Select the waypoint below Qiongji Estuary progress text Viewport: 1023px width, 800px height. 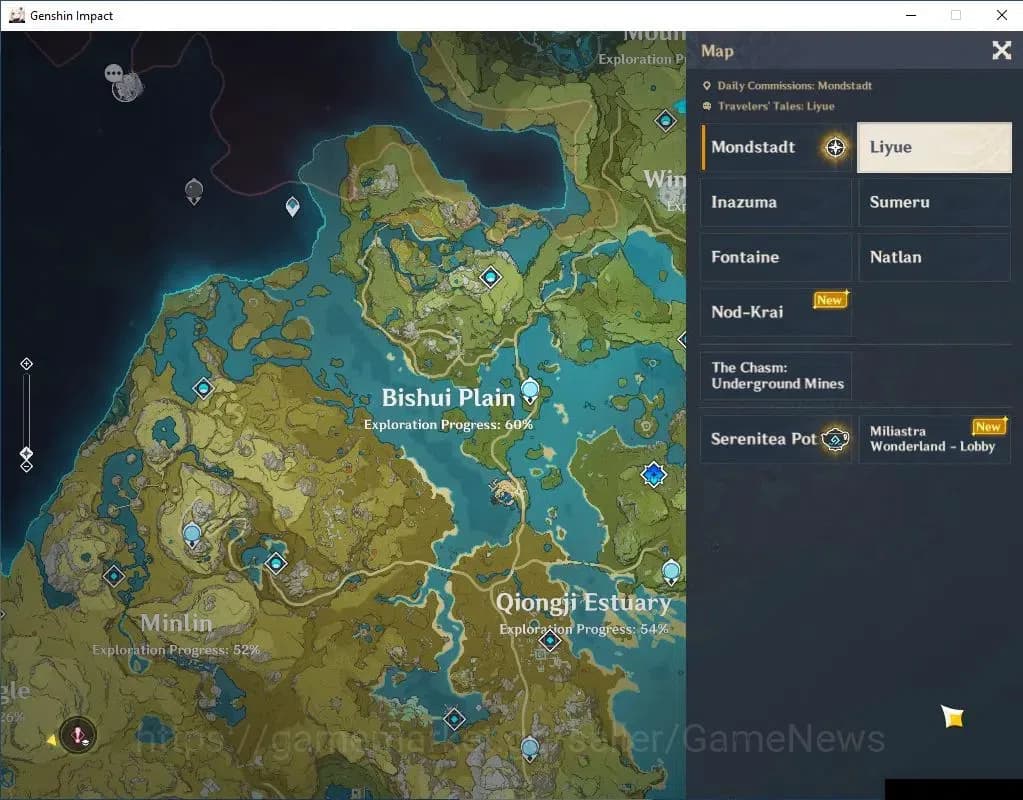coord(550,641)
